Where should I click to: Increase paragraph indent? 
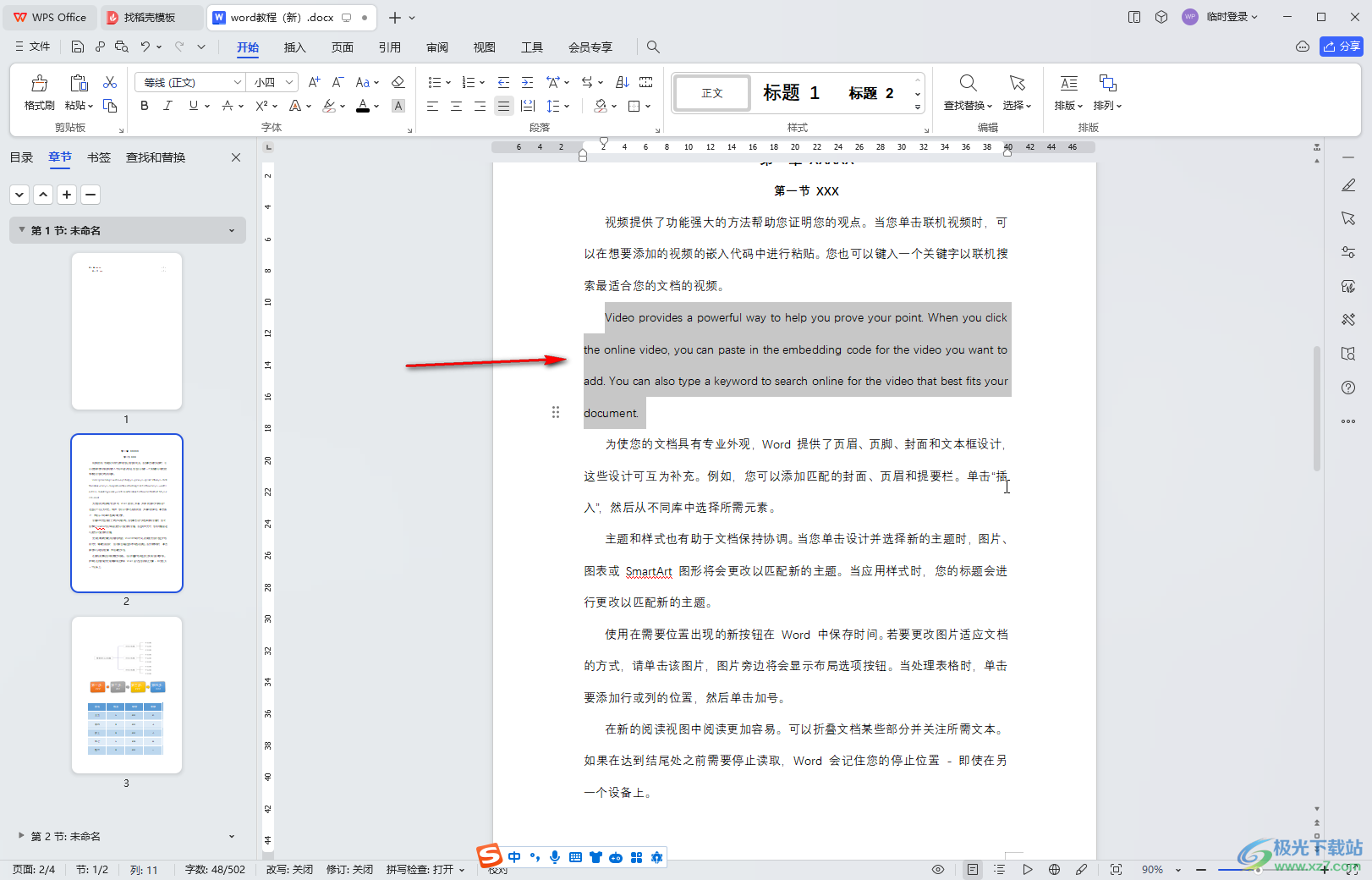click(x=527, y=82)
